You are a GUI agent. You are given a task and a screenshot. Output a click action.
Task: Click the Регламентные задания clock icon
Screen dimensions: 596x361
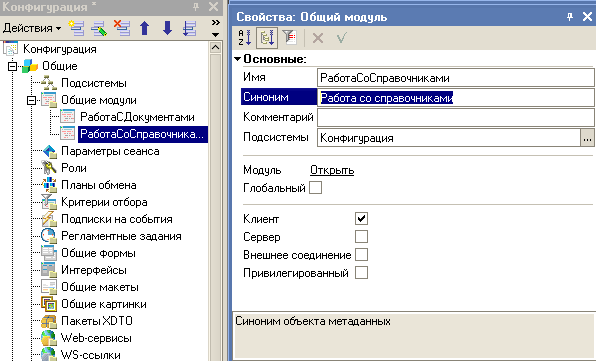coord(49,236)
